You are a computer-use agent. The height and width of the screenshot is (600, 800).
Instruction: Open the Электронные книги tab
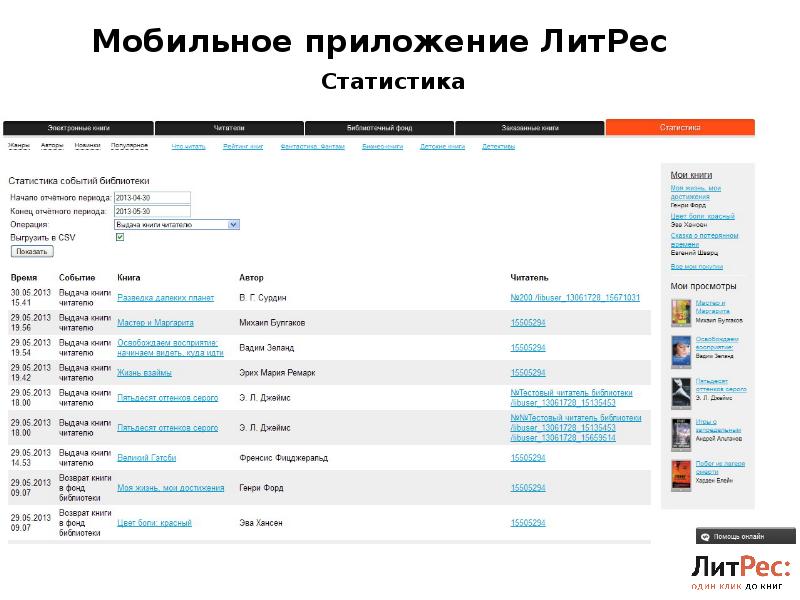(78, 128)
